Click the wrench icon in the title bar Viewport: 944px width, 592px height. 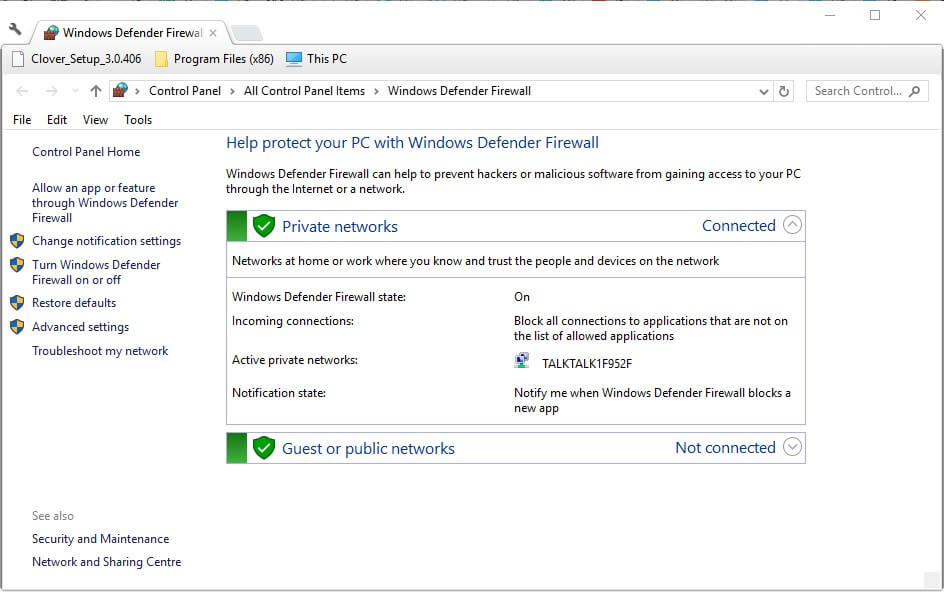point(15,30)
